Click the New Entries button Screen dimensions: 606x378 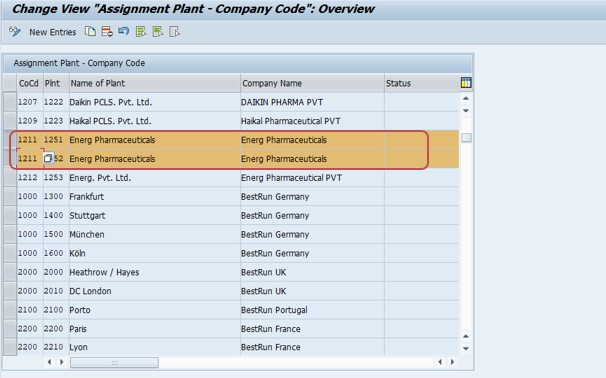coord(53,32)
